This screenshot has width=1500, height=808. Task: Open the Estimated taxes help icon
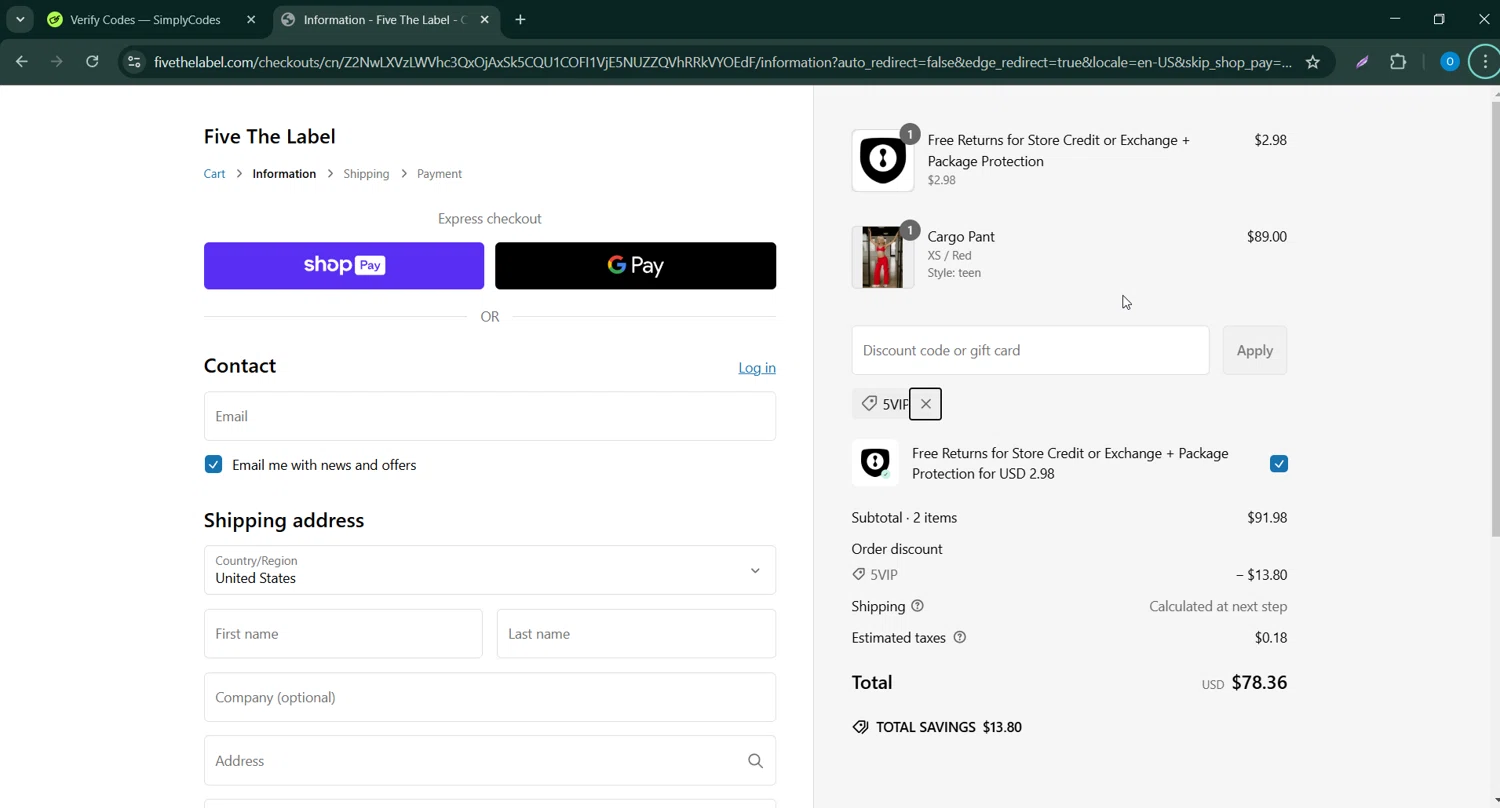[959, 638]
